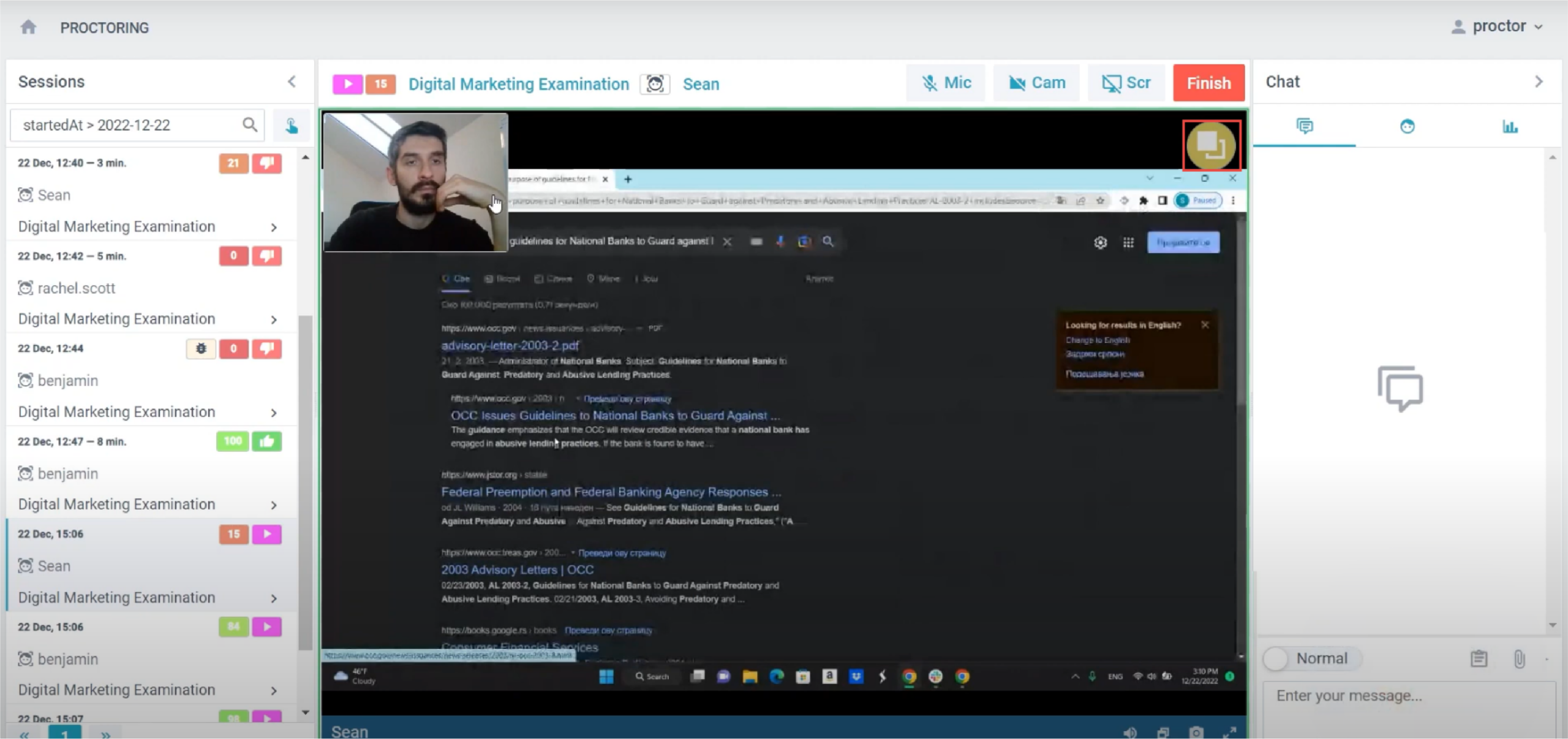Collapse the Sessions panel
Viewport: 1568px width, 739px height.
pos(292,81)
